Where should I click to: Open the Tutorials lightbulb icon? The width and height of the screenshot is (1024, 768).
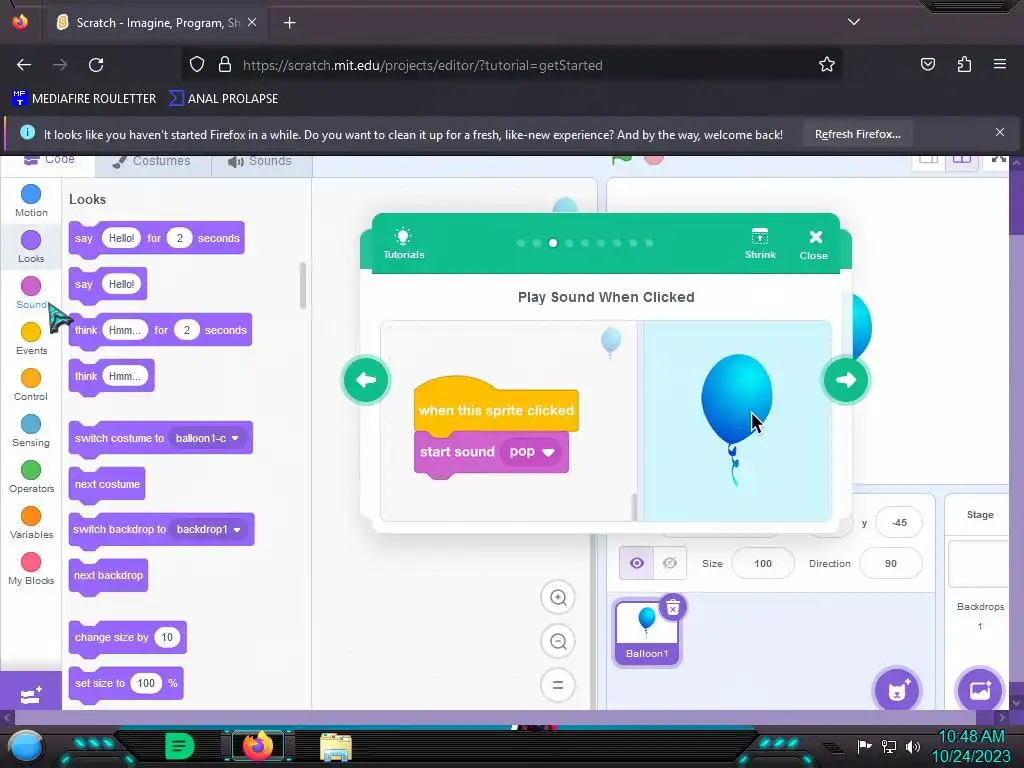tap(404, 244)
